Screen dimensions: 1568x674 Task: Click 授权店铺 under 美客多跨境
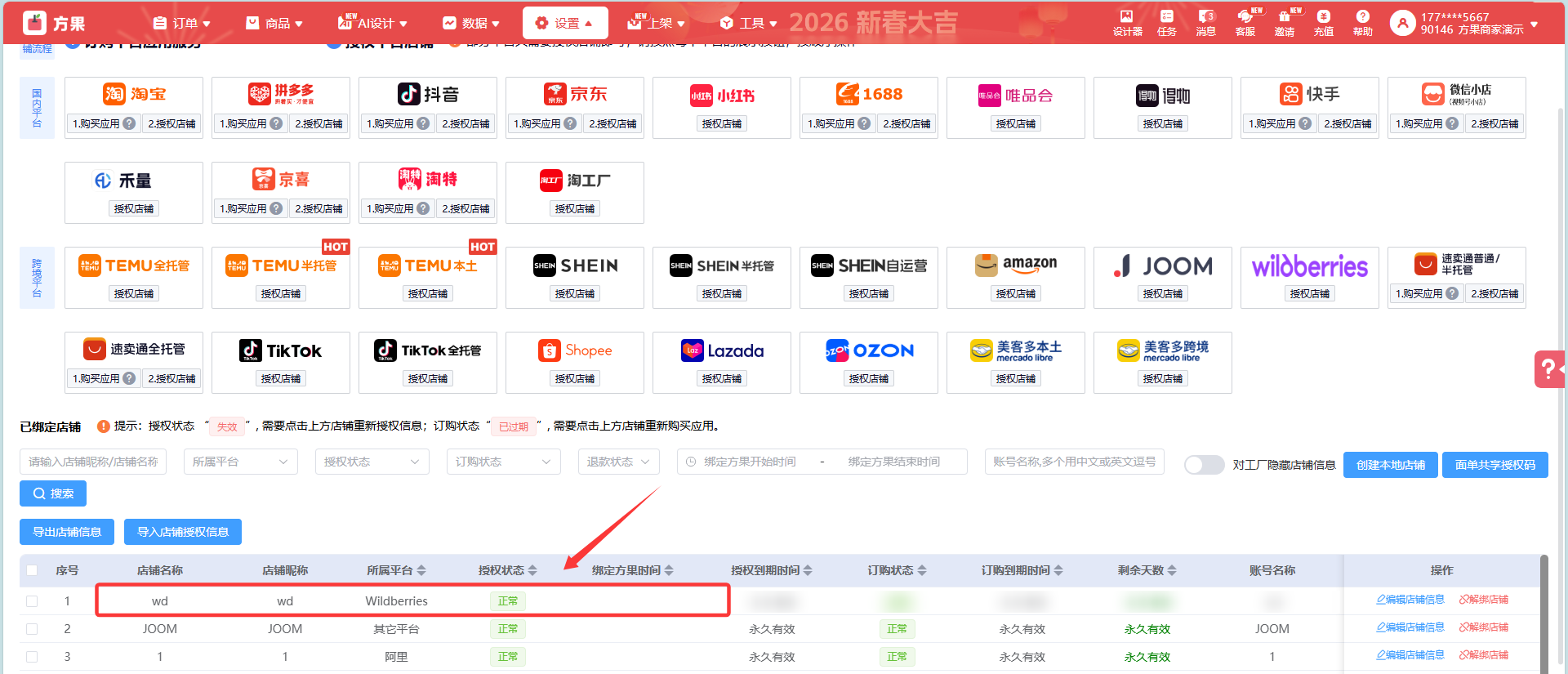[x=1163, y=378]
